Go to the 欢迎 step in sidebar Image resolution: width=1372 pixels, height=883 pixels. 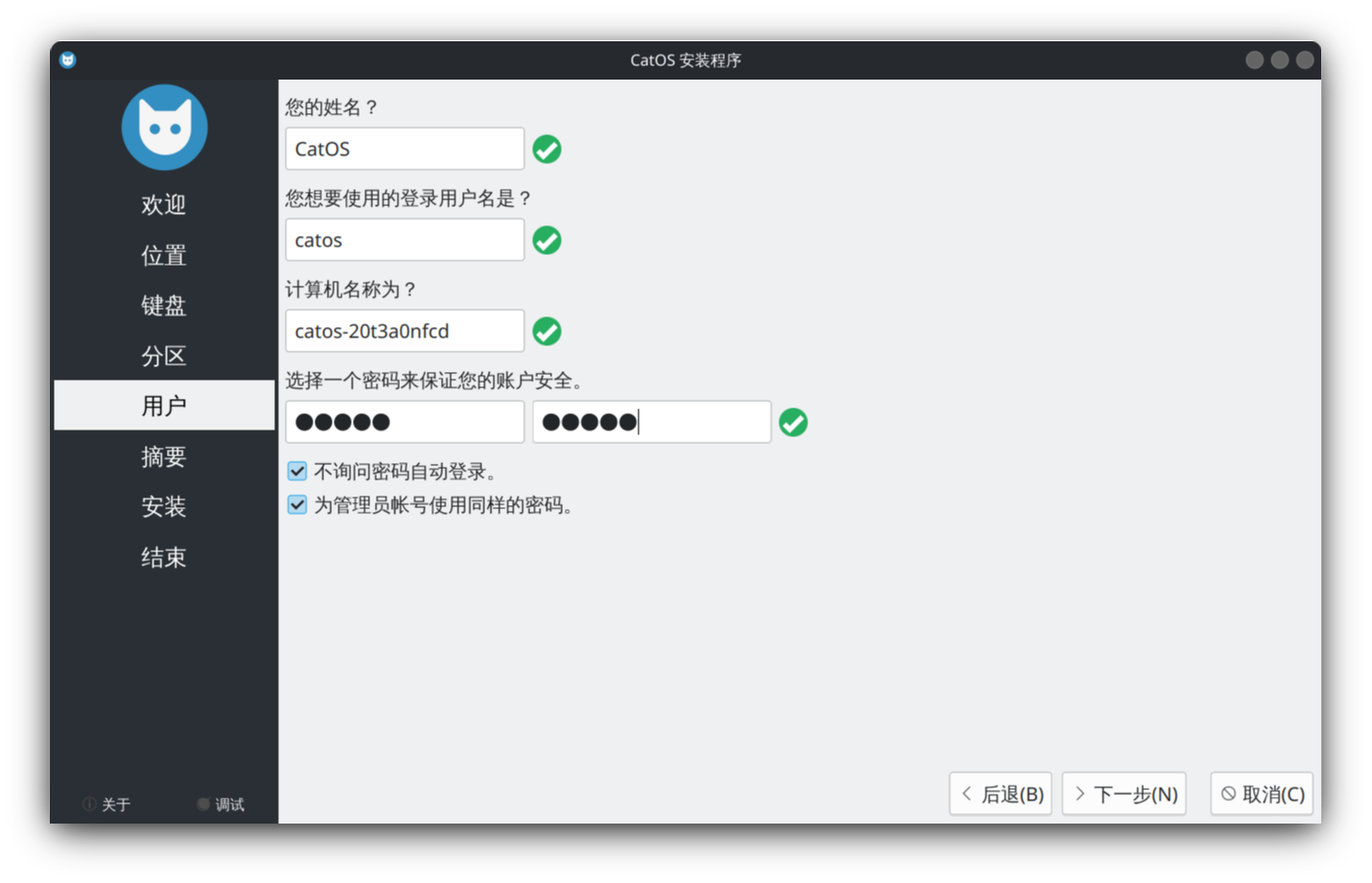click(x=164, y=204)
